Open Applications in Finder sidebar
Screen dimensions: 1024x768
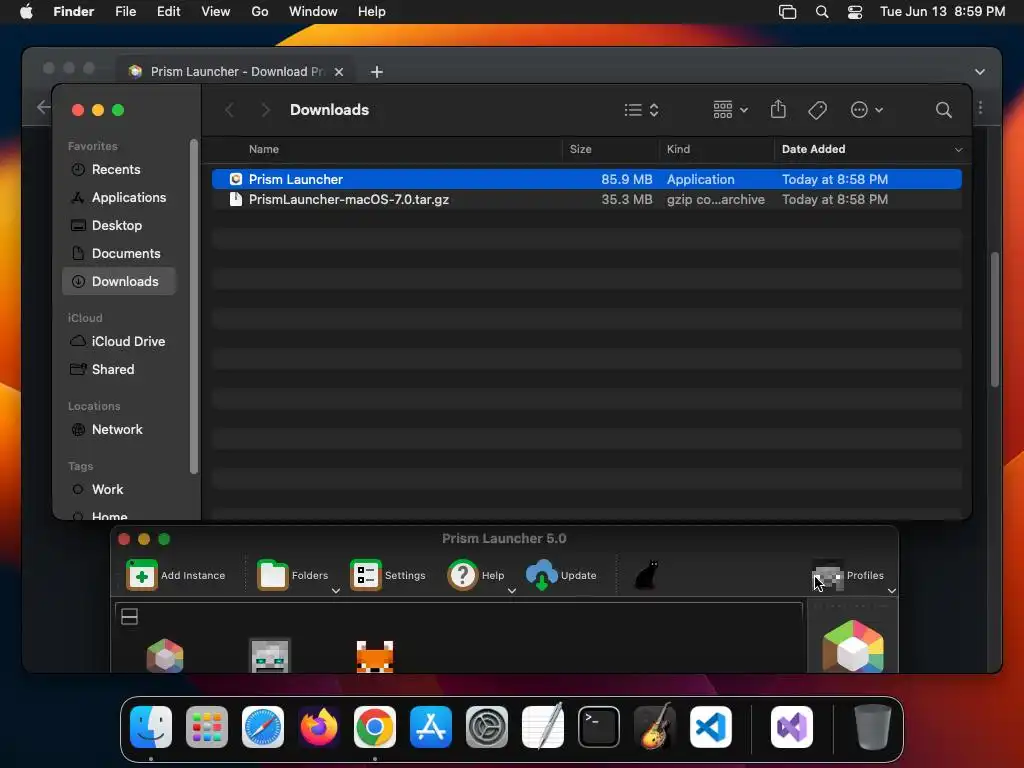[x=120, y=197]
